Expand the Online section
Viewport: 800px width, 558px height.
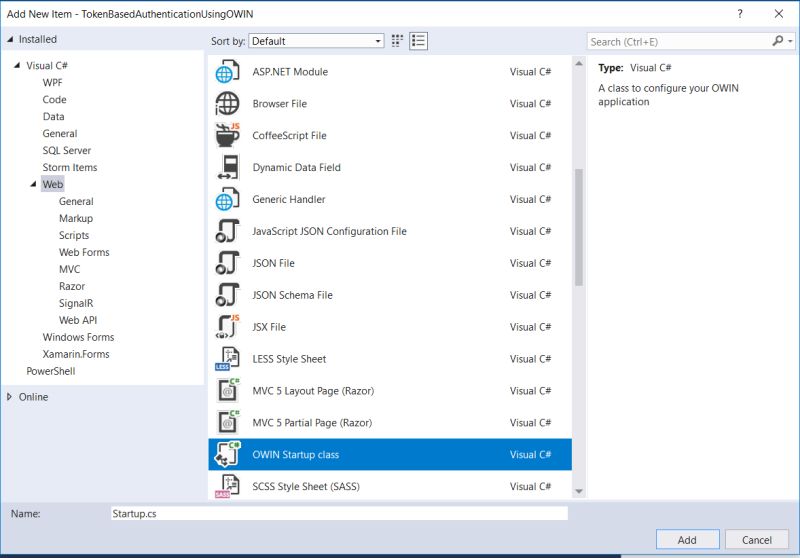pyautogui.click(x=9, y=397)
